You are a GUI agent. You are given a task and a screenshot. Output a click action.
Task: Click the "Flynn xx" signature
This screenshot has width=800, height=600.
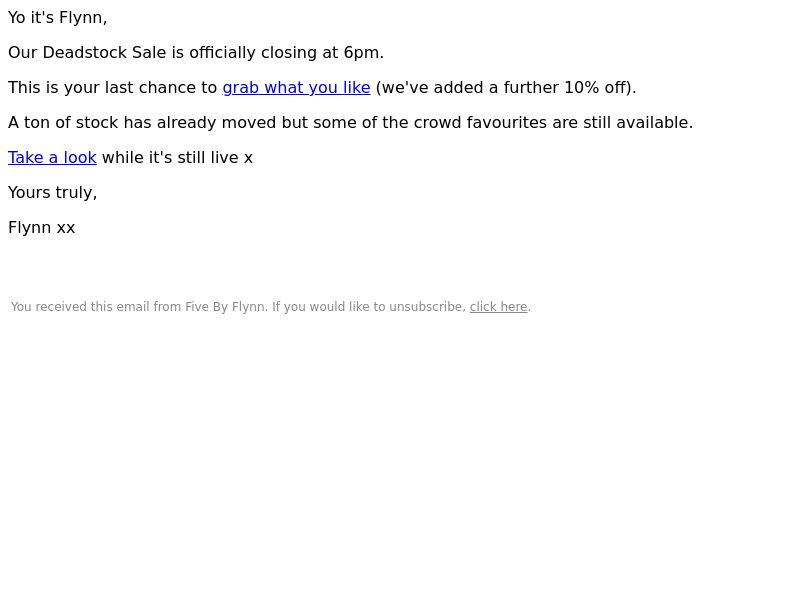tap(42, 228)
